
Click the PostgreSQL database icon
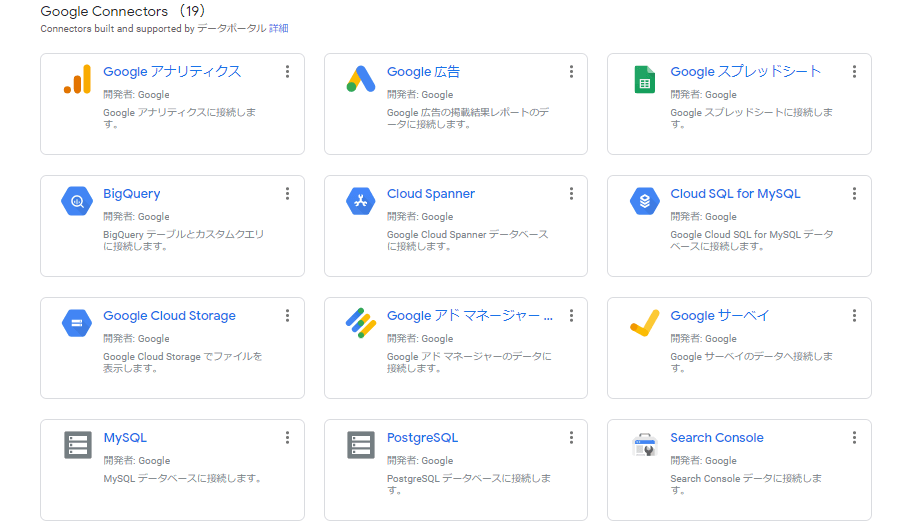coord(361,445)
